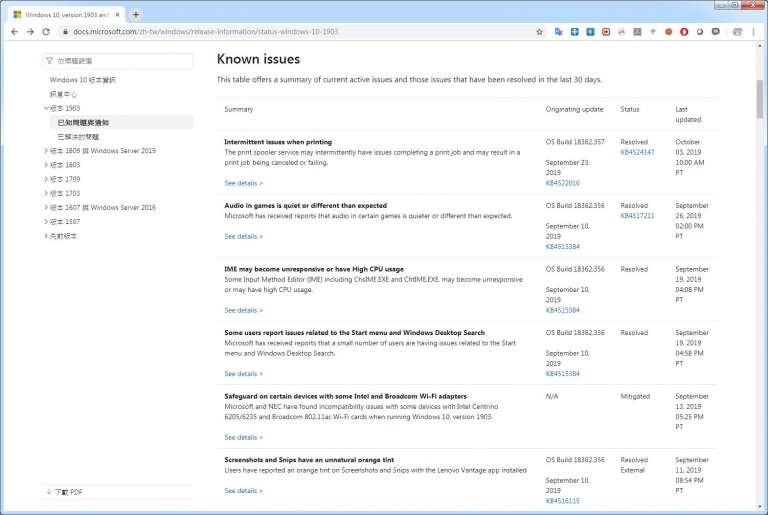Screen dimensions: 768x515
Task: Select the Windows 10 版本資訊 sidebar item
Action: [82, 80]
